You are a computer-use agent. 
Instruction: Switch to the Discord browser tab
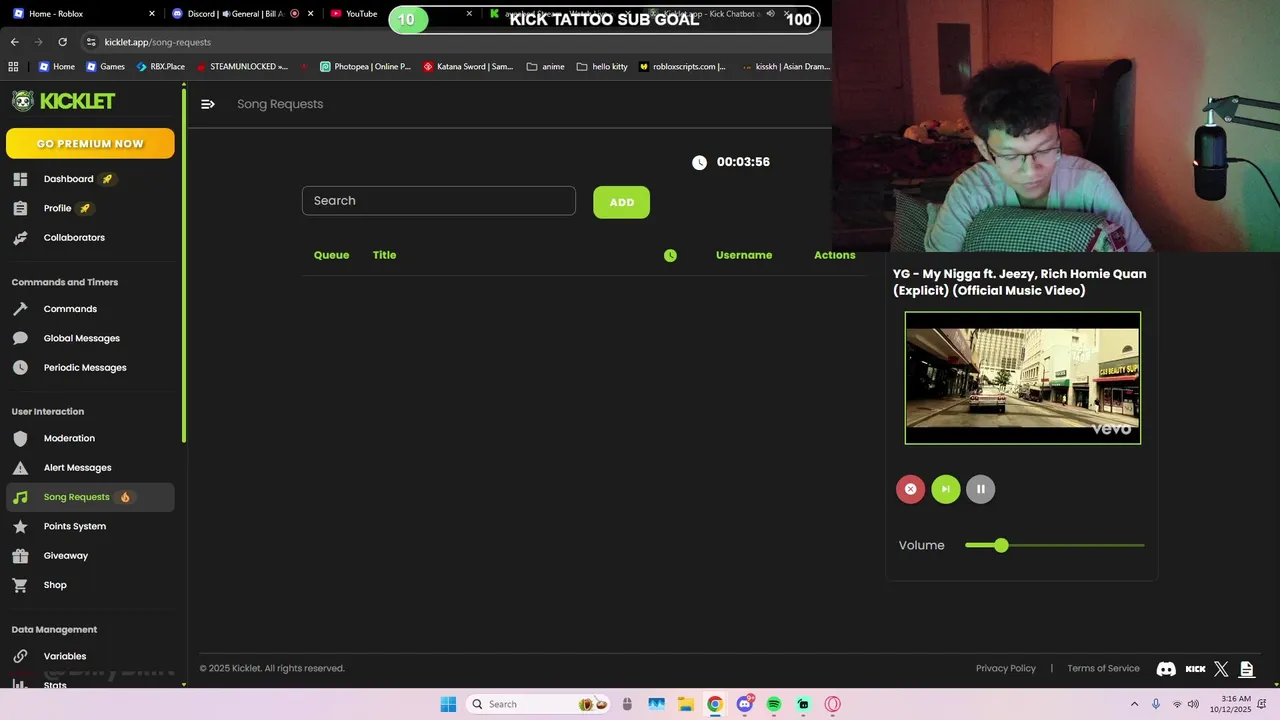click(241, 14)
